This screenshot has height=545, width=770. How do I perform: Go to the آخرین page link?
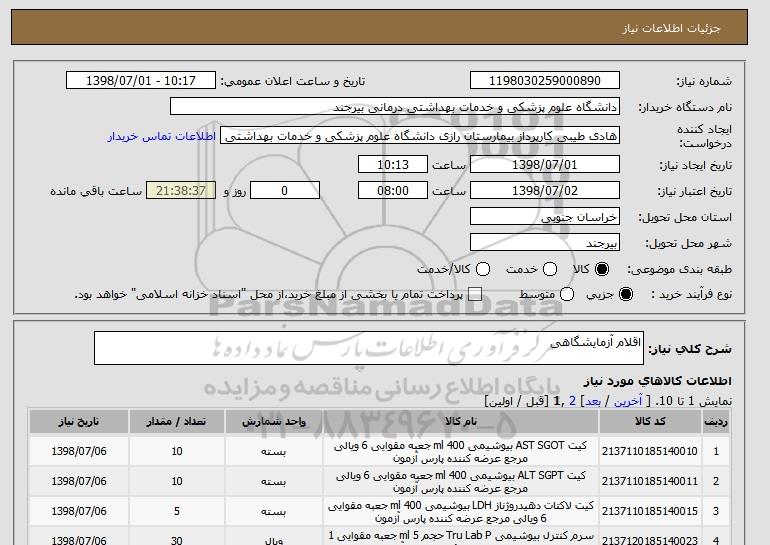click(x=628, y=401)
